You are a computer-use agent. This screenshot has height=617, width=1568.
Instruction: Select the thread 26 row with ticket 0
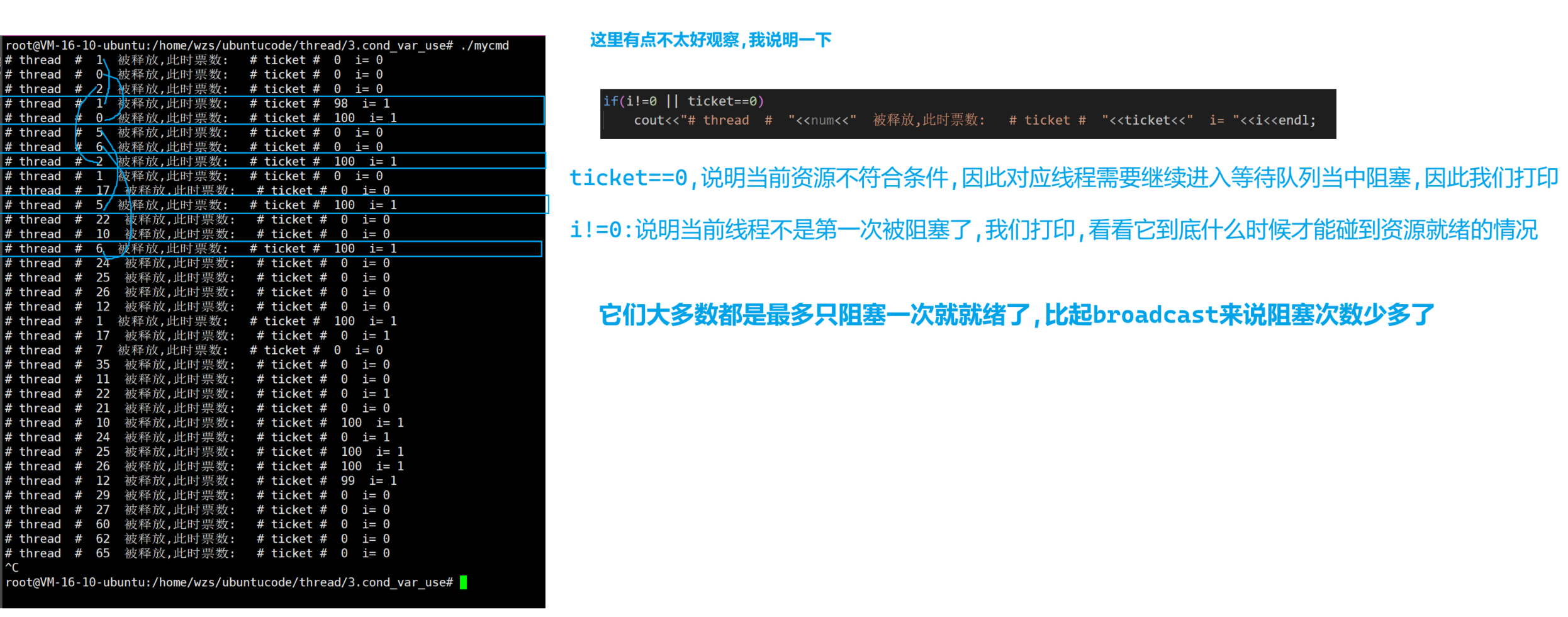(198, 292)
